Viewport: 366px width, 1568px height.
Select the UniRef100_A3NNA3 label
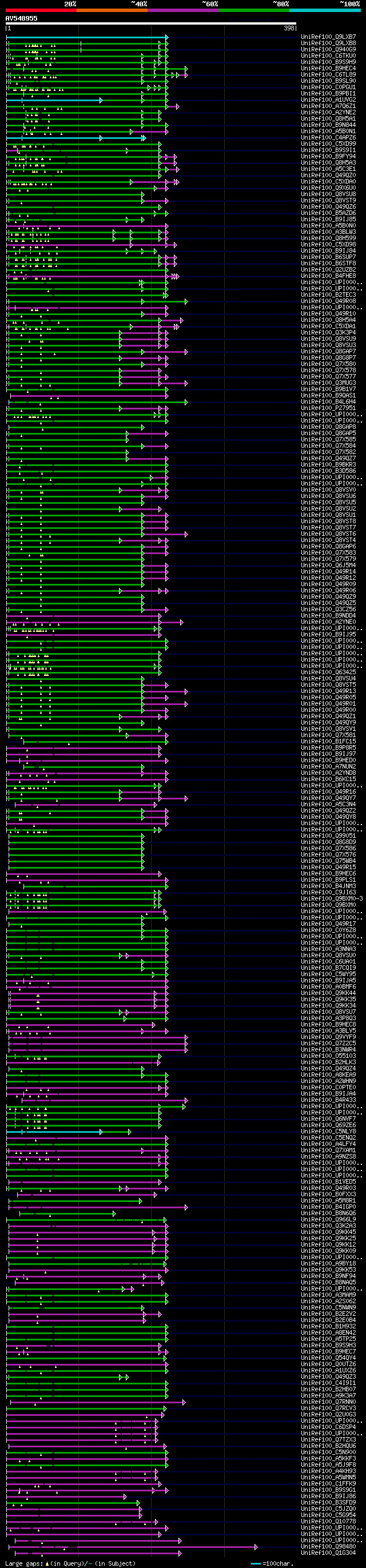pyautogui.click(x=328, y=949)
